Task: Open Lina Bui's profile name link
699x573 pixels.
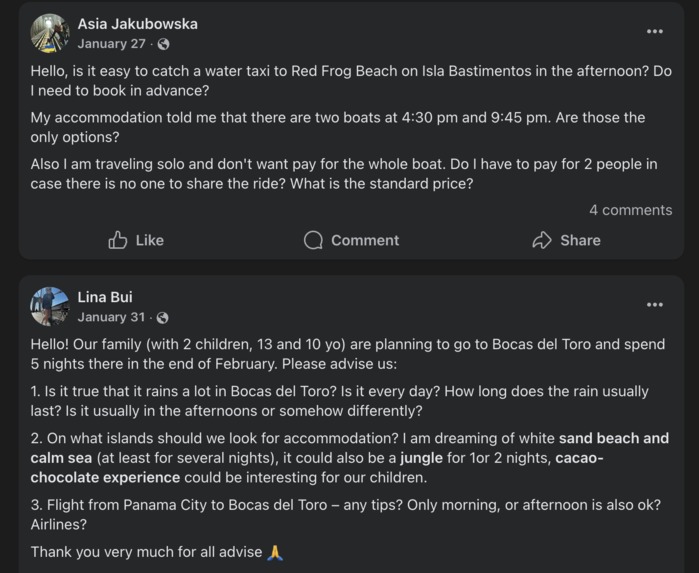Action: click(105, 297)
